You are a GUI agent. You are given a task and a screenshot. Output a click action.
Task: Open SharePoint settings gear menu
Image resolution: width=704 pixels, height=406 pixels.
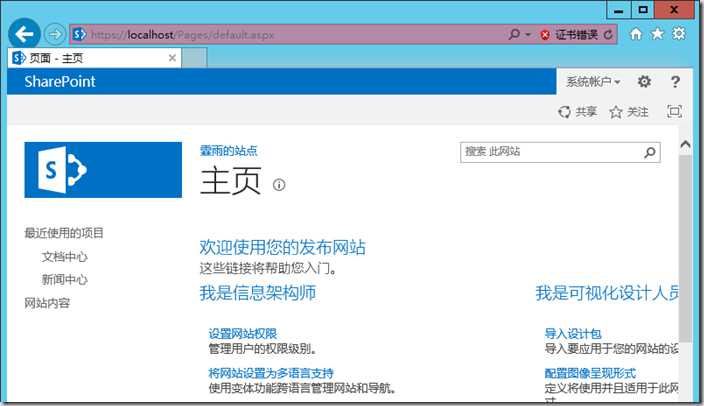pyautogui.click(x=644, y=81)
